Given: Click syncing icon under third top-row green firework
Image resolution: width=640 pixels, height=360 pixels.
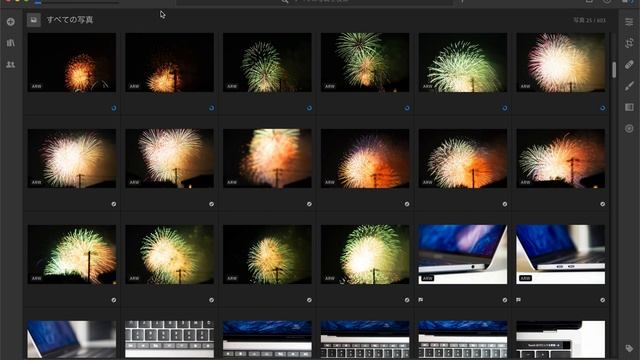Looking at the screenshot, I should 309,108.
